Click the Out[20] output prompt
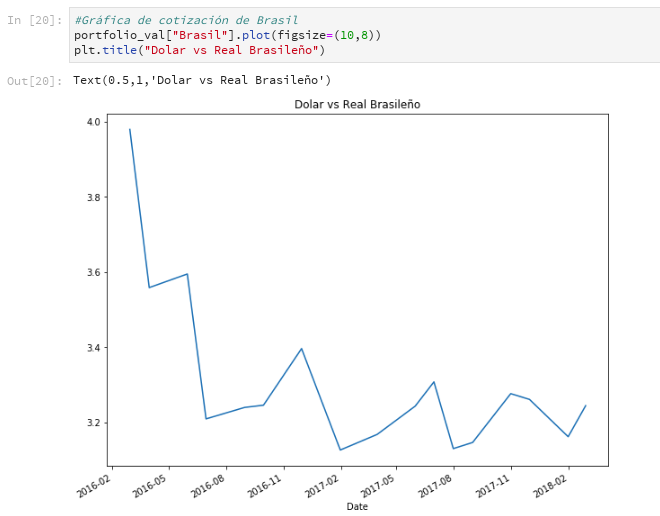660x516 pixels. point(35,80)
